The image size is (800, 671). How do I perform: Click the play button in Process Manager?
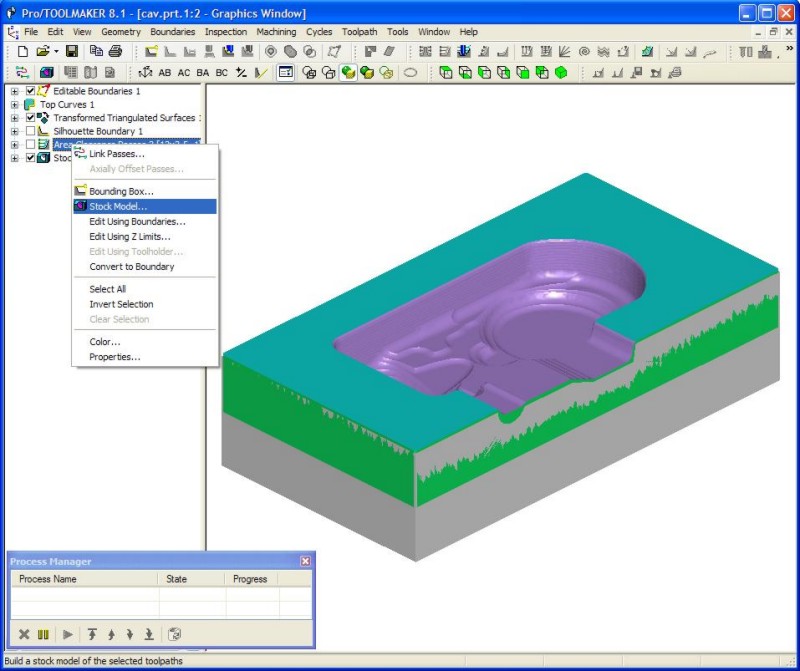click(x=67, y=634)
